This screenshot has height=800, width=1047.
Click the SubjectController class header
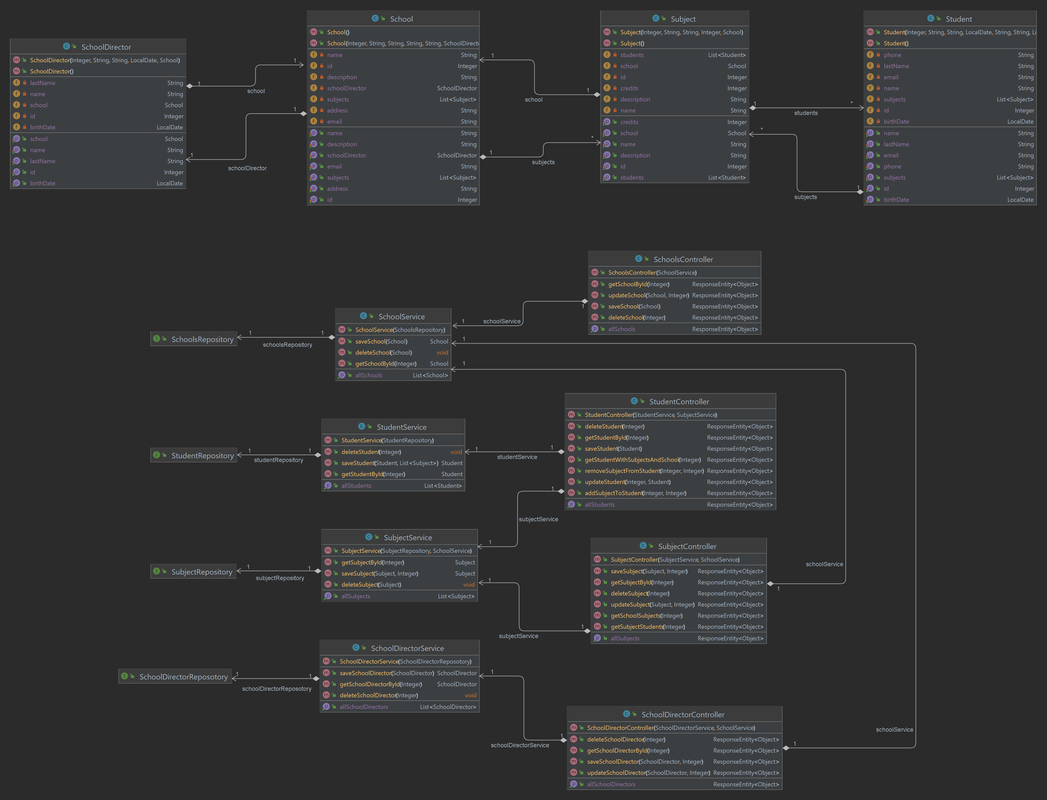[x=678, y=546]
